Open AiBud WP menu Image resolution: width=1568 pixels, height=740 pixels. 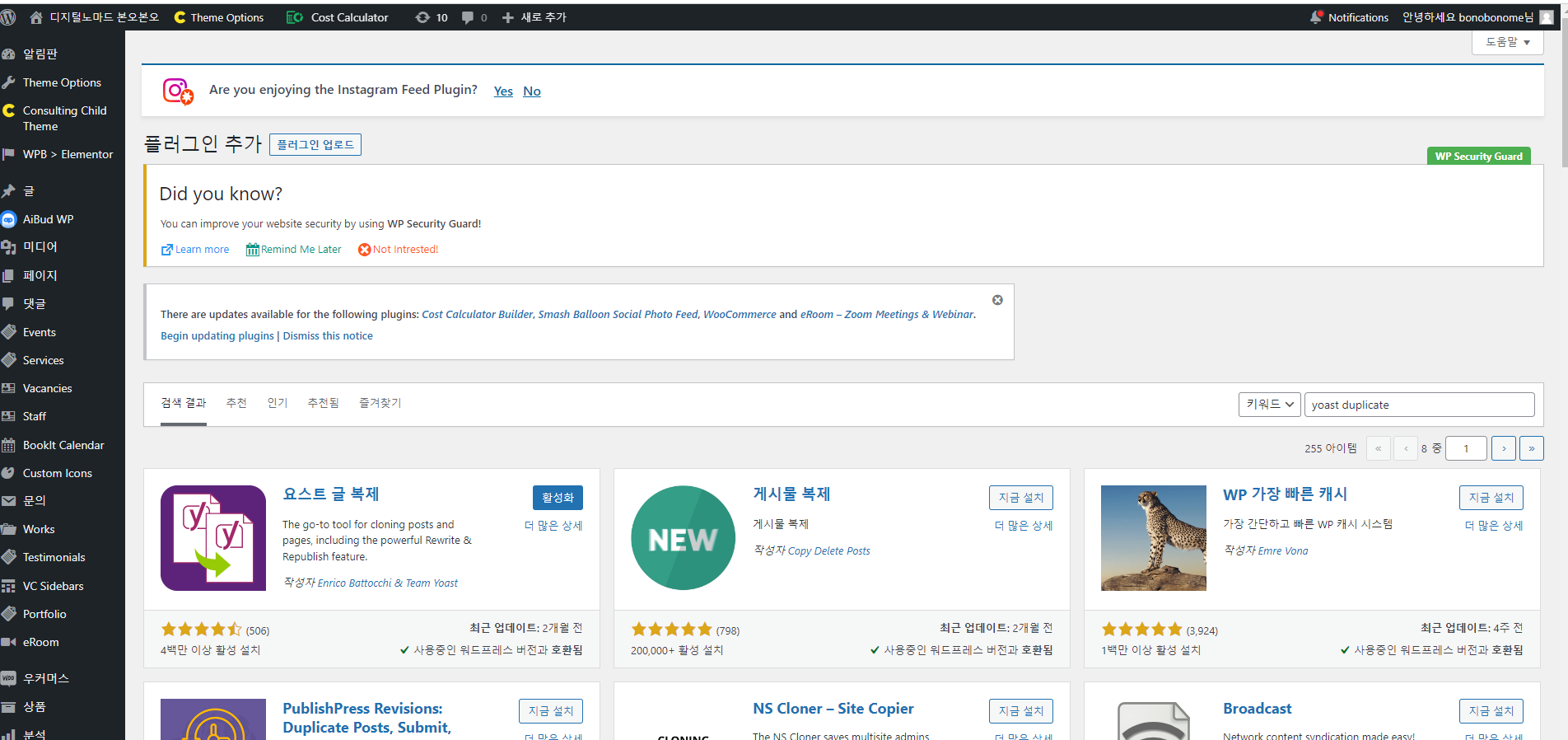[48, 219]
